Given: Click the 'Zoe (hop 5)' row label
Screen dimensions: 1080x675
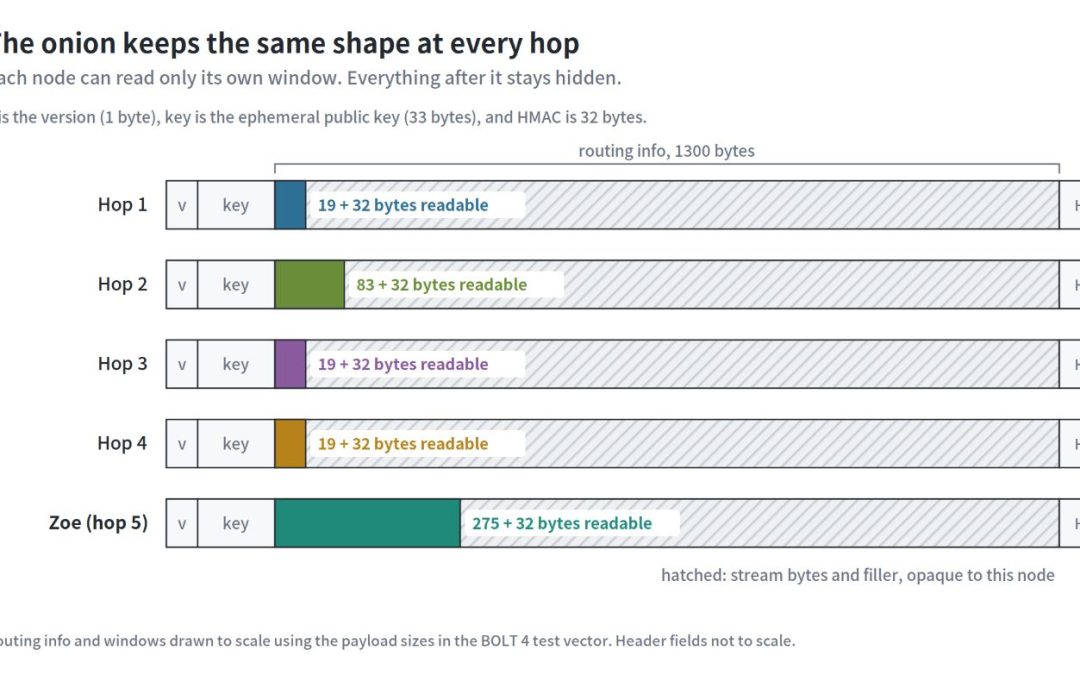Looking at the screenshot, I should (x=98, y=523).
